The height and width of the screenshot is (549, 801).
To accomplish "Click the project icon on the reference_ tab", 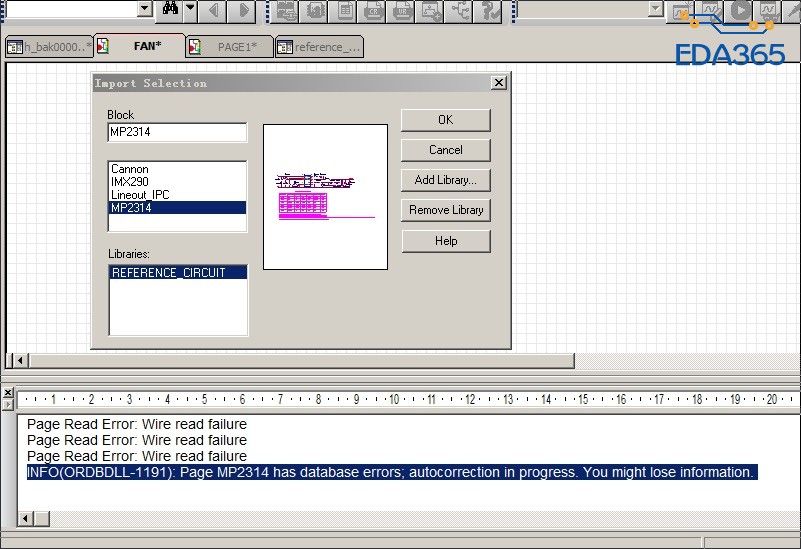I will 285,47.
